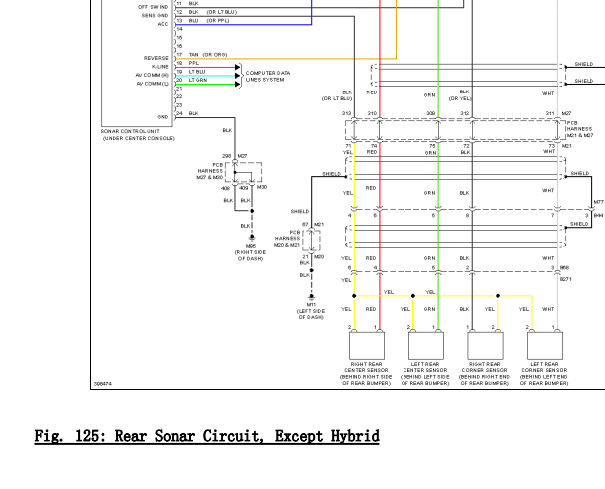Click the GND label at pin 24
This screenshot has height=489, width=605.
(x=163, y=117)
